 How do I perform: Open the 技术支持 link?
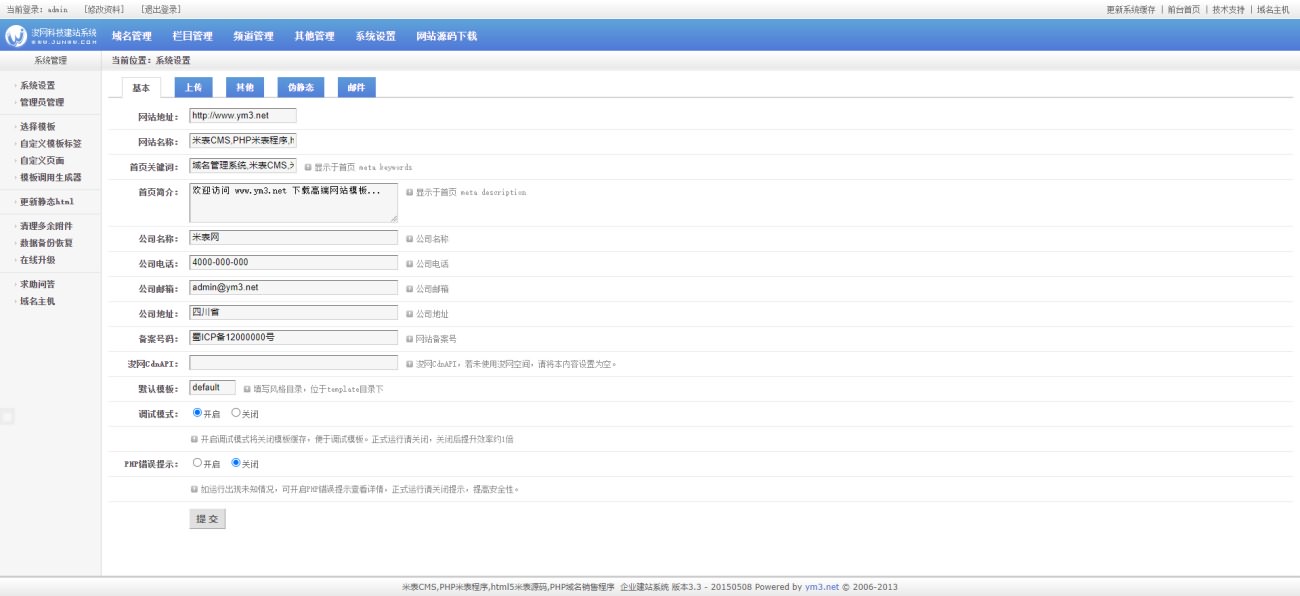(1229, 9)
